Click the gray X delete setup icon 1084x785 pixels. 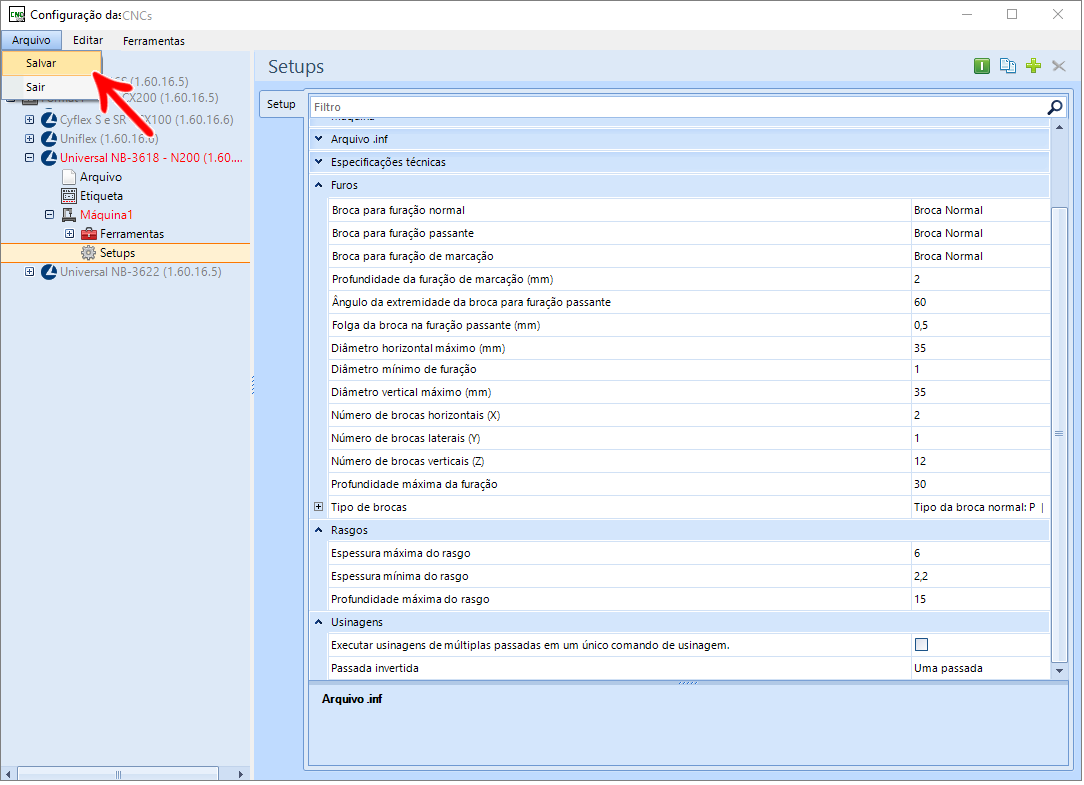[1059, 66]
